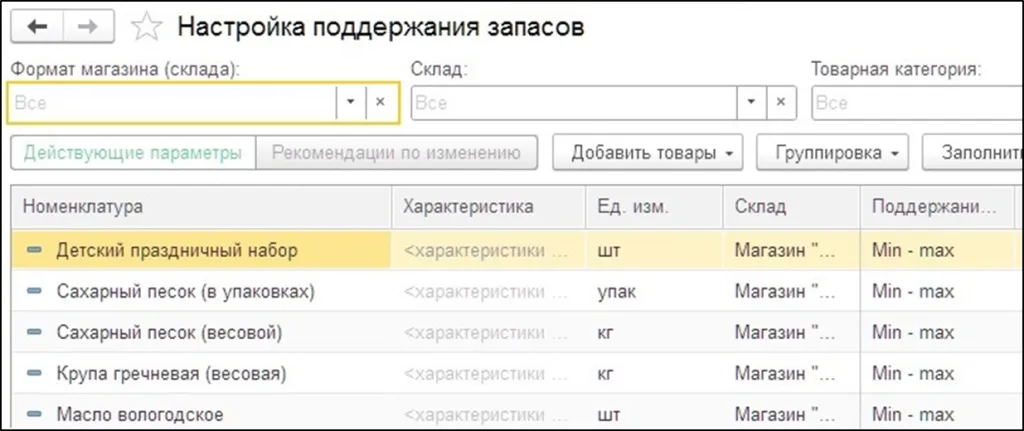Click inside the Товарная категория input field

click(x=915, y=103)
